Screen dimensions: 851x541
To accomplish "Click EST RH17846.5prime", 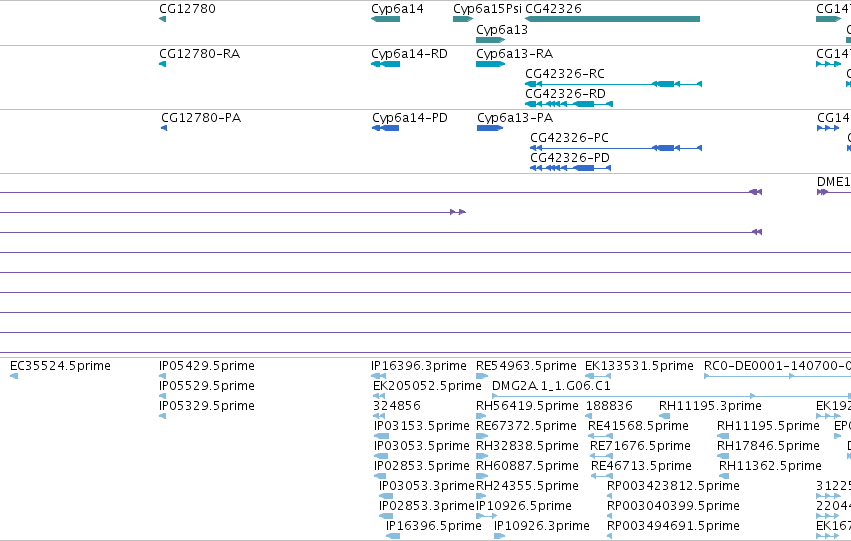I will point(768,446).
